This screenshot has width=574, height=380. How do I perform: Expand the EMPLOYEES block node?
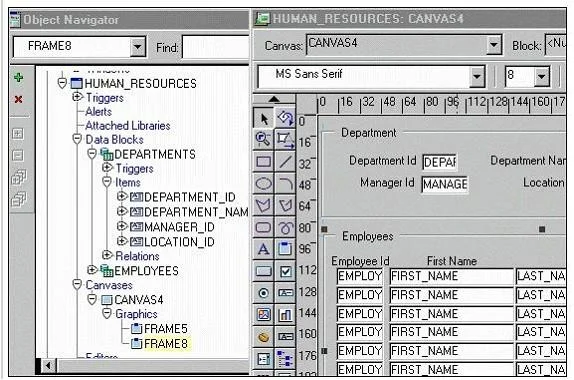[92, 270]
